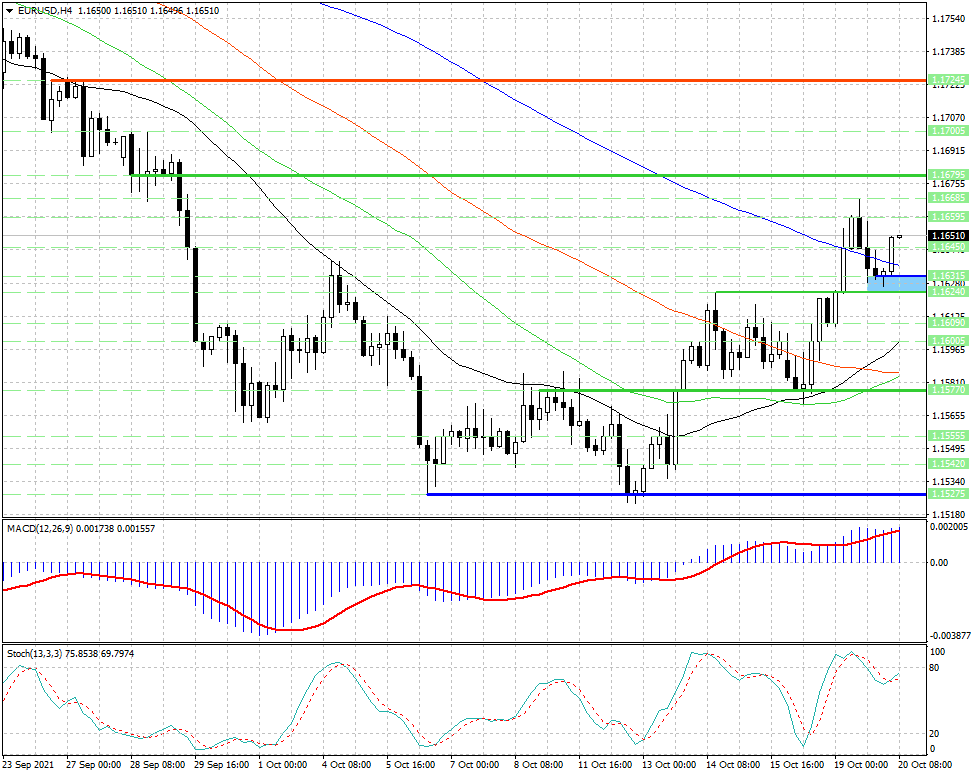Click the triangle arrow beside EURUSD,H4 title
The image size is (972, 776).
9,11
